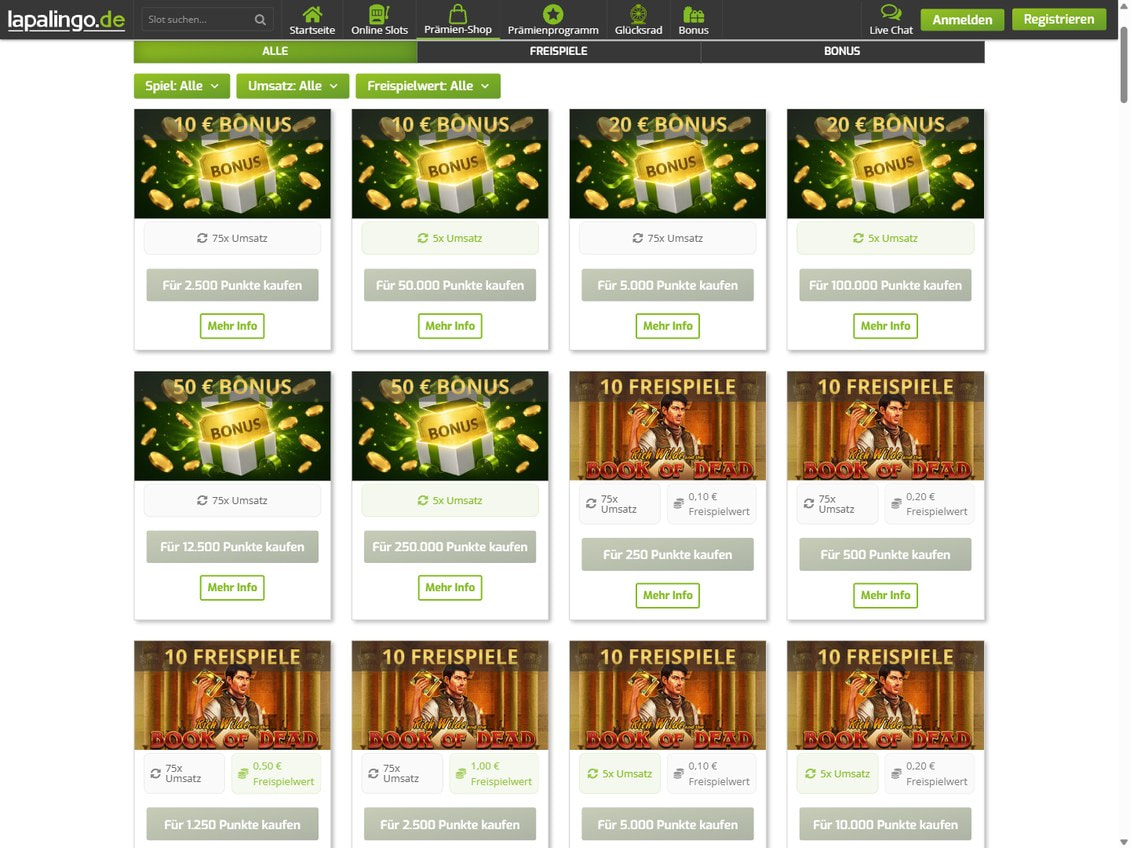Expand the Freispielwert: Alle filter dropdown
The width and height of the screenshot is (1130, 848).
(428, 86)
